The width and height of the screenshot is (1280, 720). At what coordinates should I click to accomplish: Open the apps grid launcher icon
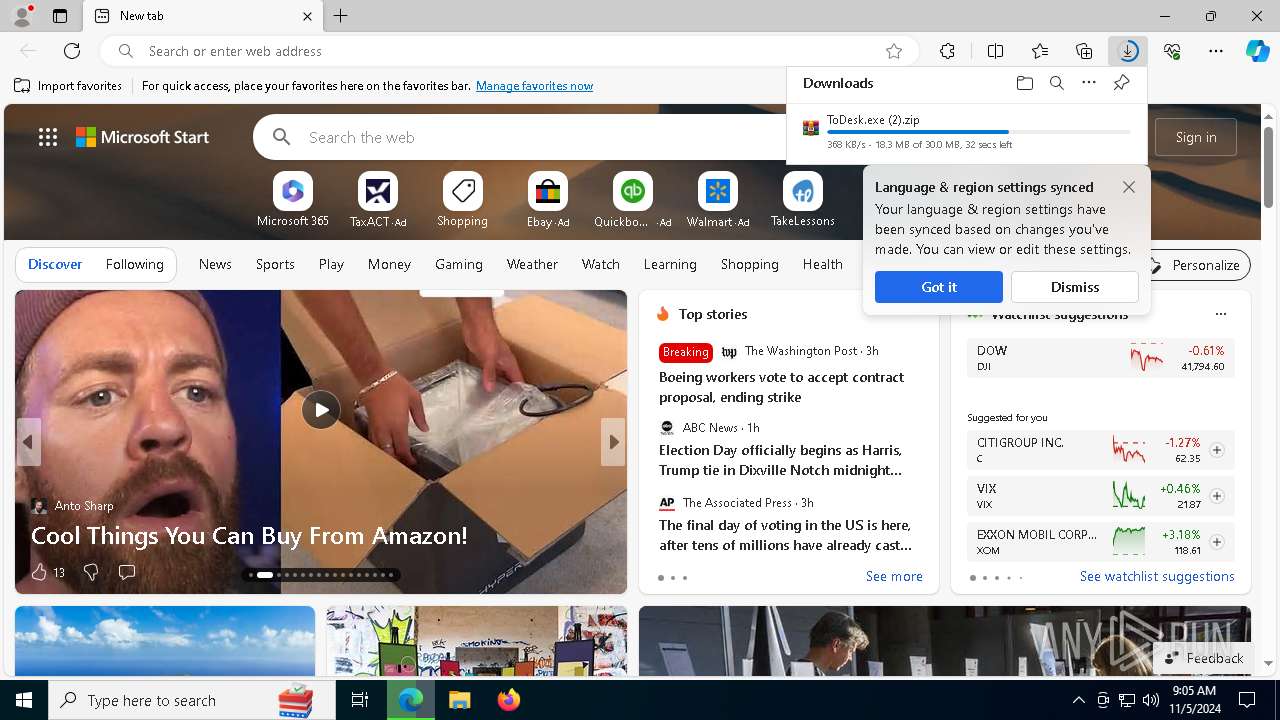tap(48, 138)
